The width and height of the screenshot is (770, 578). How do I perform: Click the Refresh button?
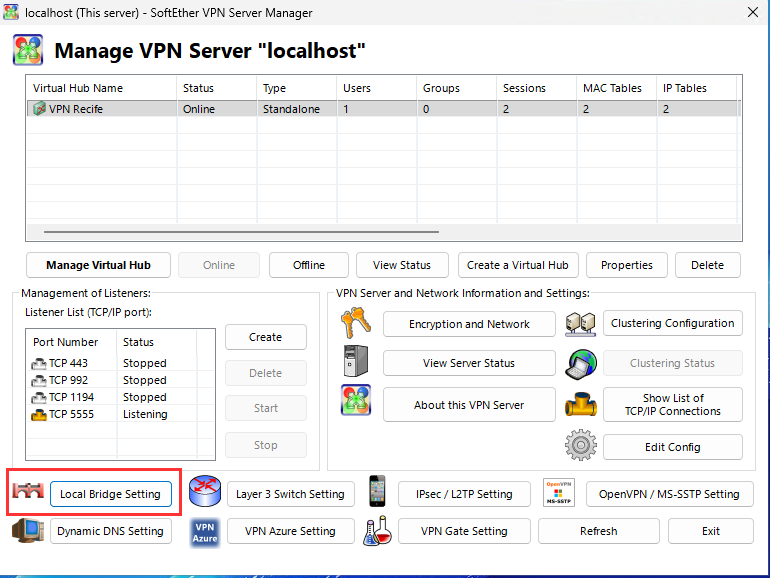(599, 531)
